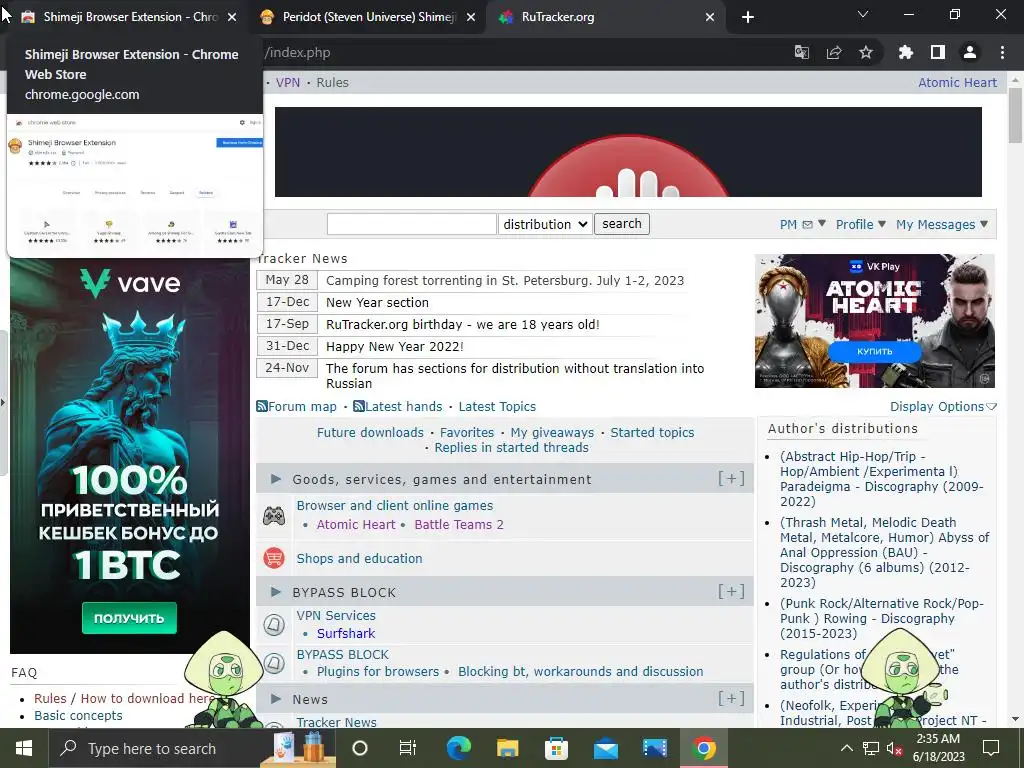The width and height of the screenshot is (1024, 768).
Task: Click the search button
Action: 622,224
